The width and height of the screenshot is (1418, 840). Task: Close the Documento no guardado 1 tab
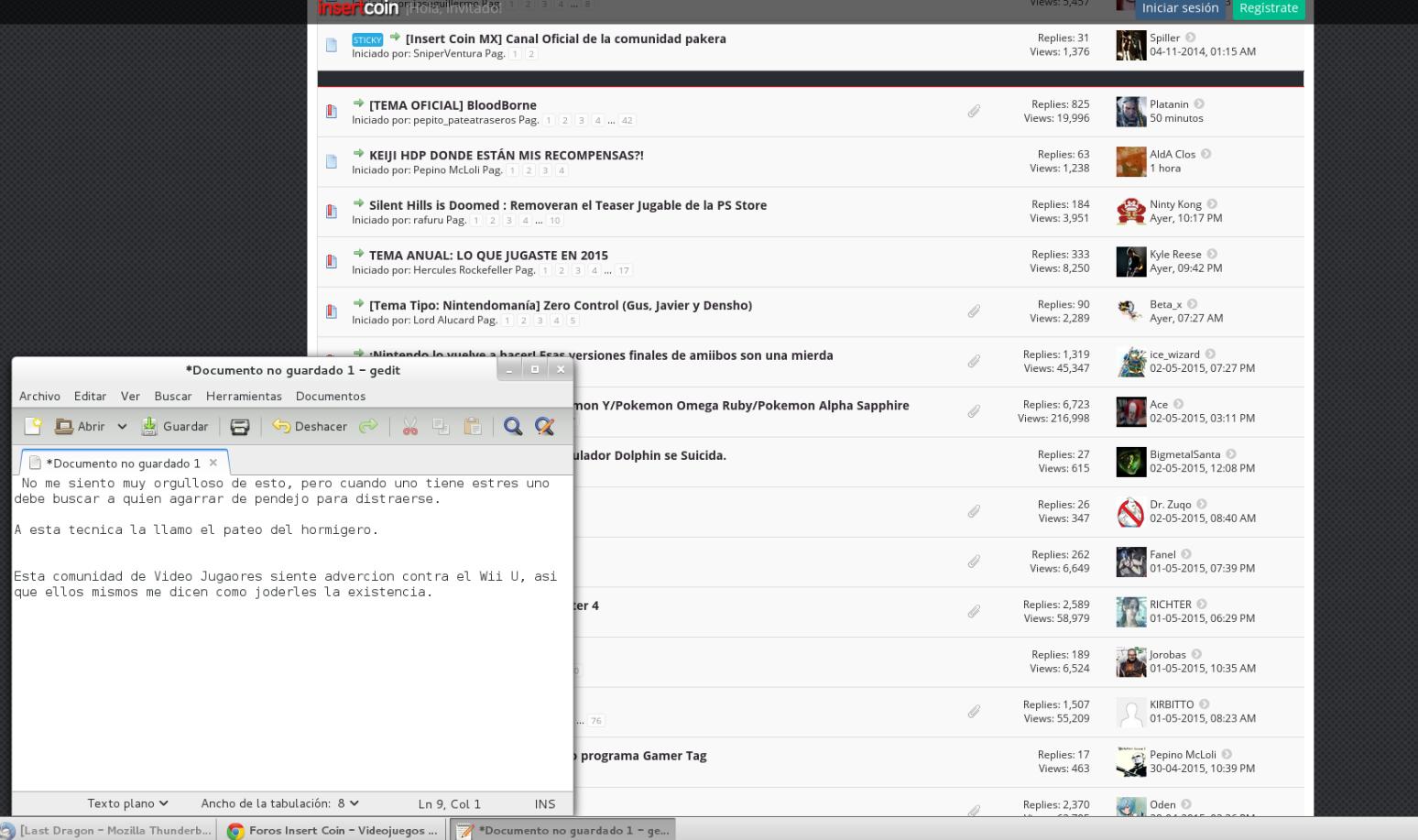pyautogui.click(x=213, y=463)
